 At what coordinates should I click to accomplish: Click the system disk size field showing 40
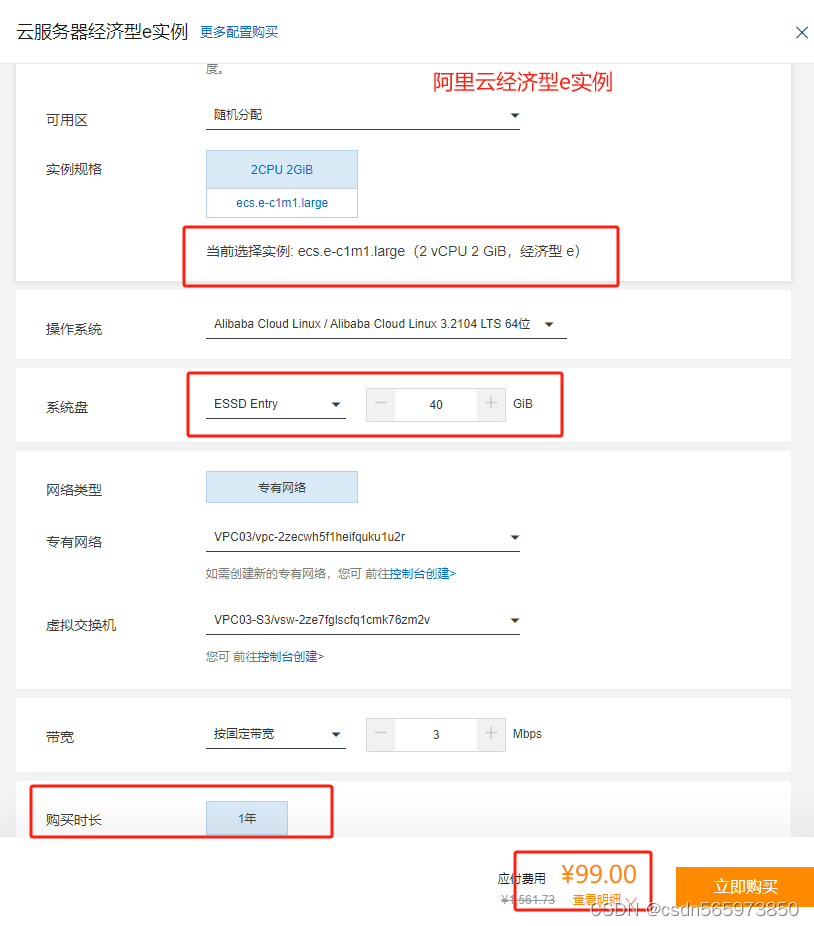[x=436, y=405]
